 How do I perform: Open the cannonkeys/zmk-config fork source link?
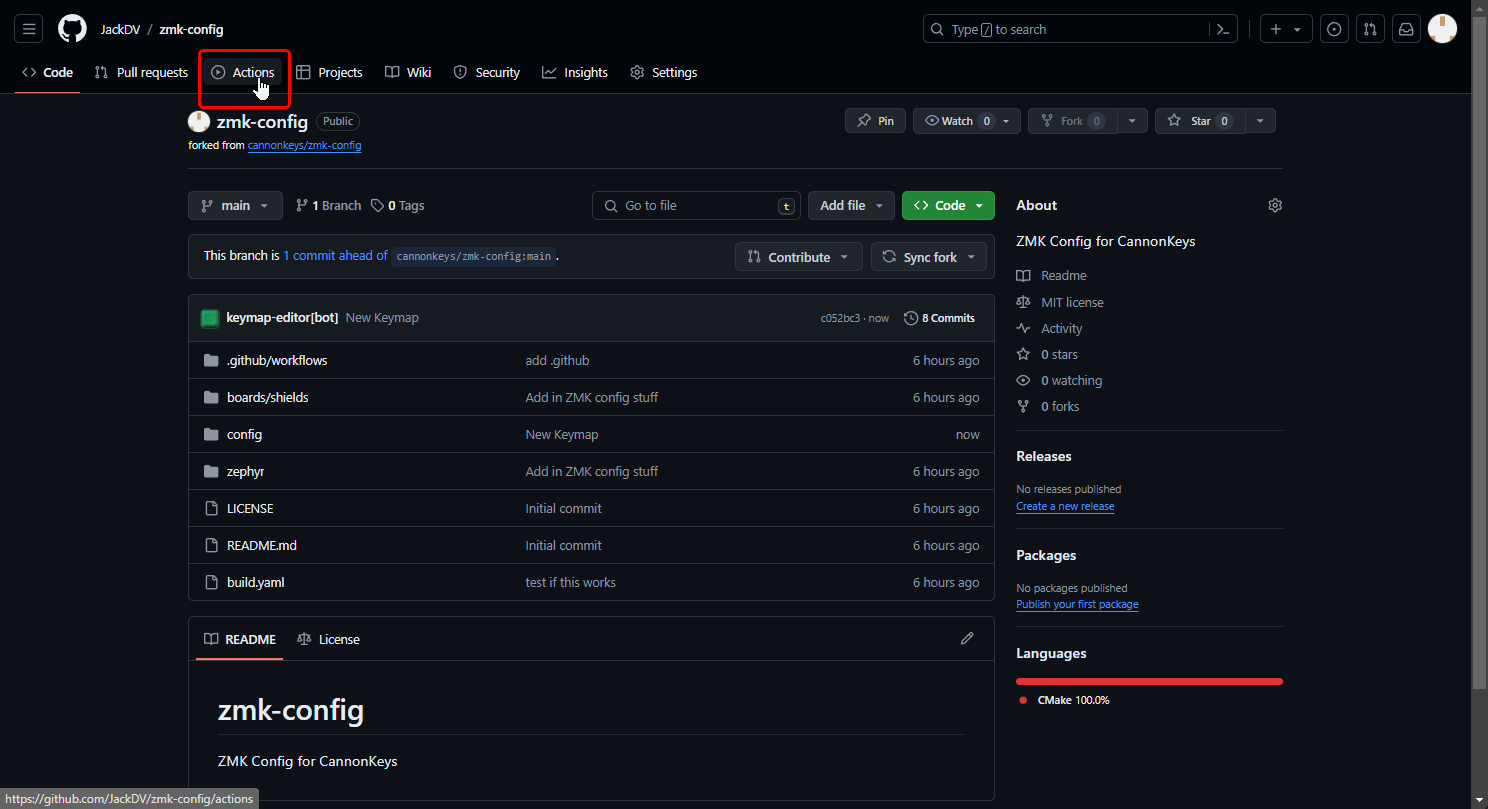pyautogui.click(x=304, y=146)
